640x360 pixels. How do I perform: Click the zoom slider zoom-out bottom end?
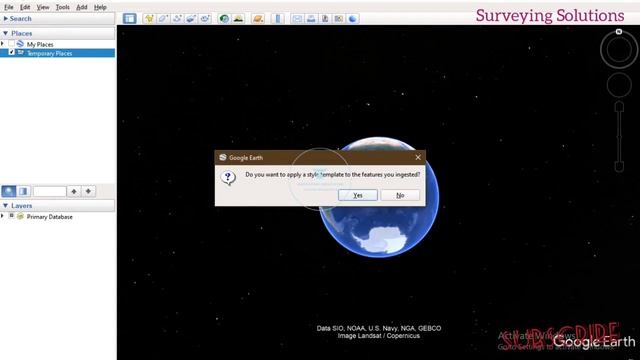(x=619, y=167)
